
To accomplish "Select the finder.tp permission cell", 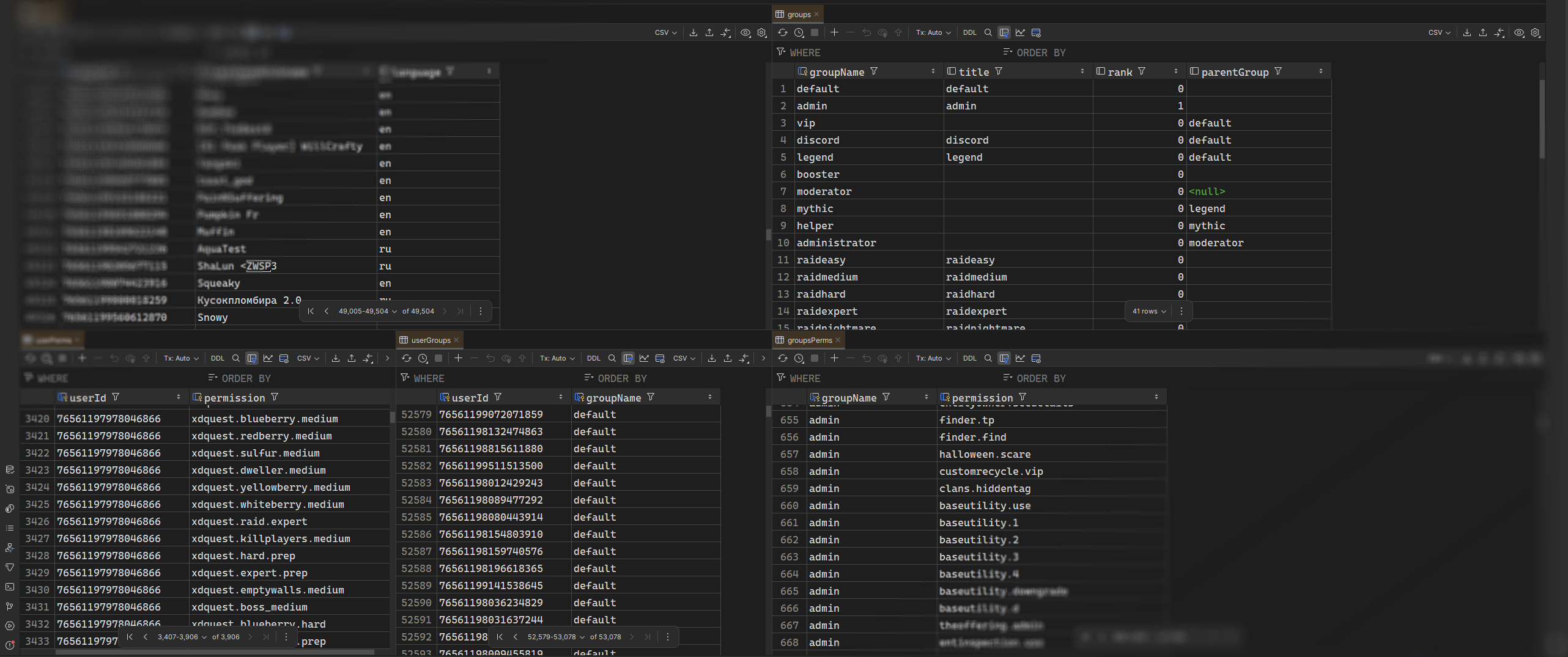I will click(x=1052, y=420).
